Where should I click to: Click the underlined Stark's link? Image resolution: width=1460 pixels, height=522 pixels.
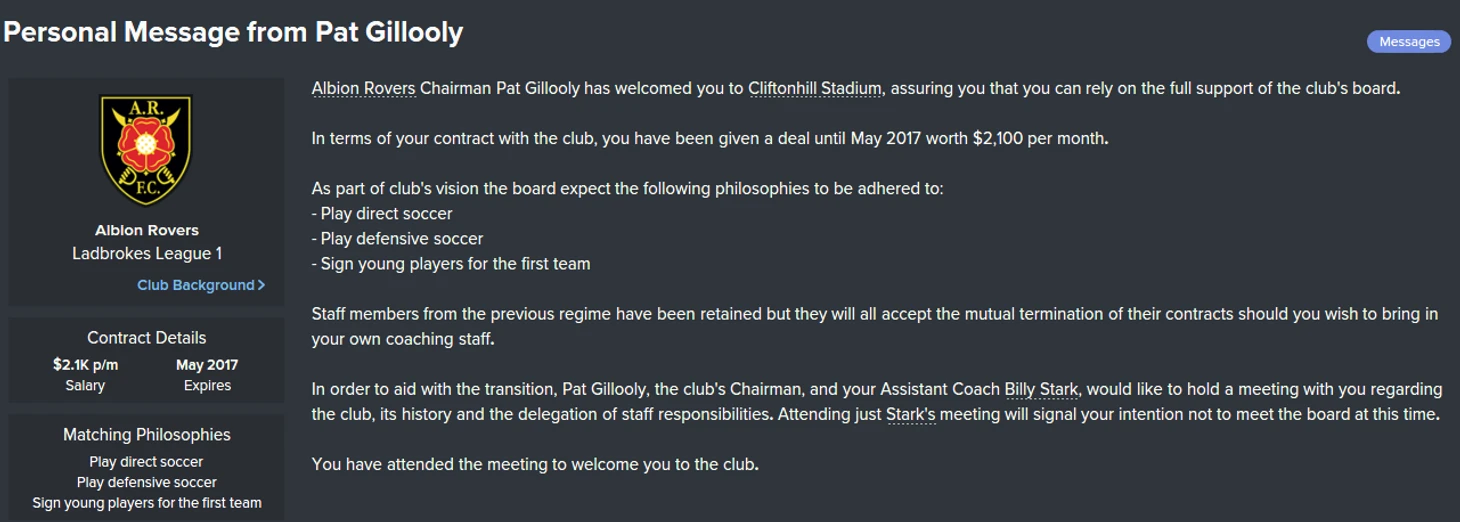(x=911, y=414)
